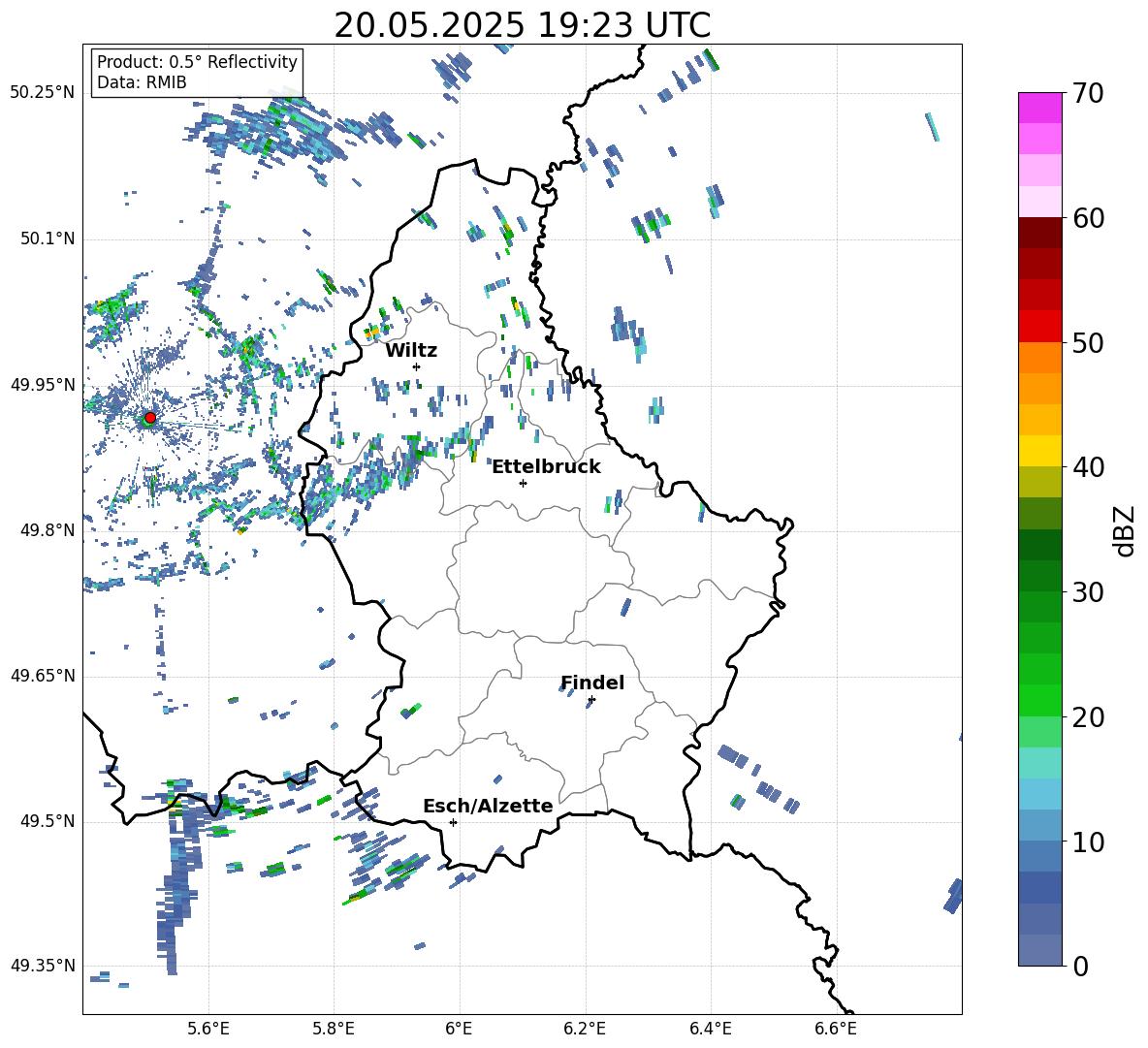Click the 49.8°N latitude label
1148x1048 pixels.
pos(48,530)
